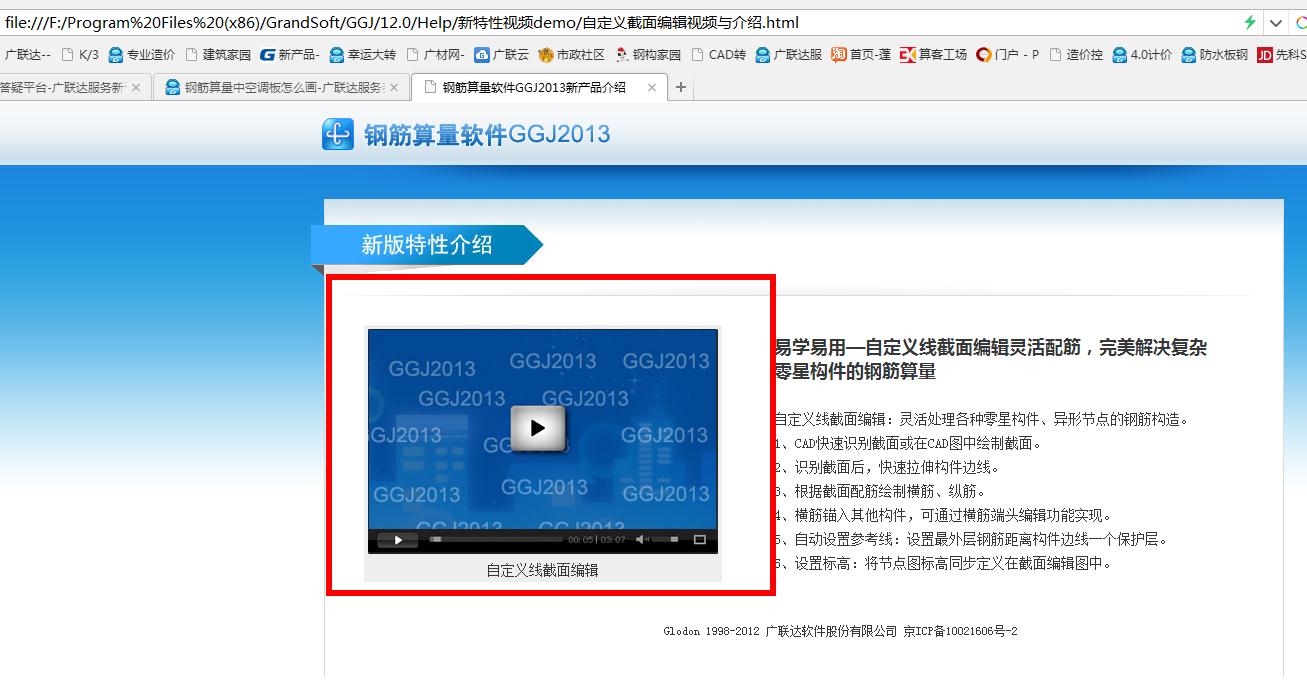
Task: Open the 幸运大转 bookmark
Action: (362, 55)
